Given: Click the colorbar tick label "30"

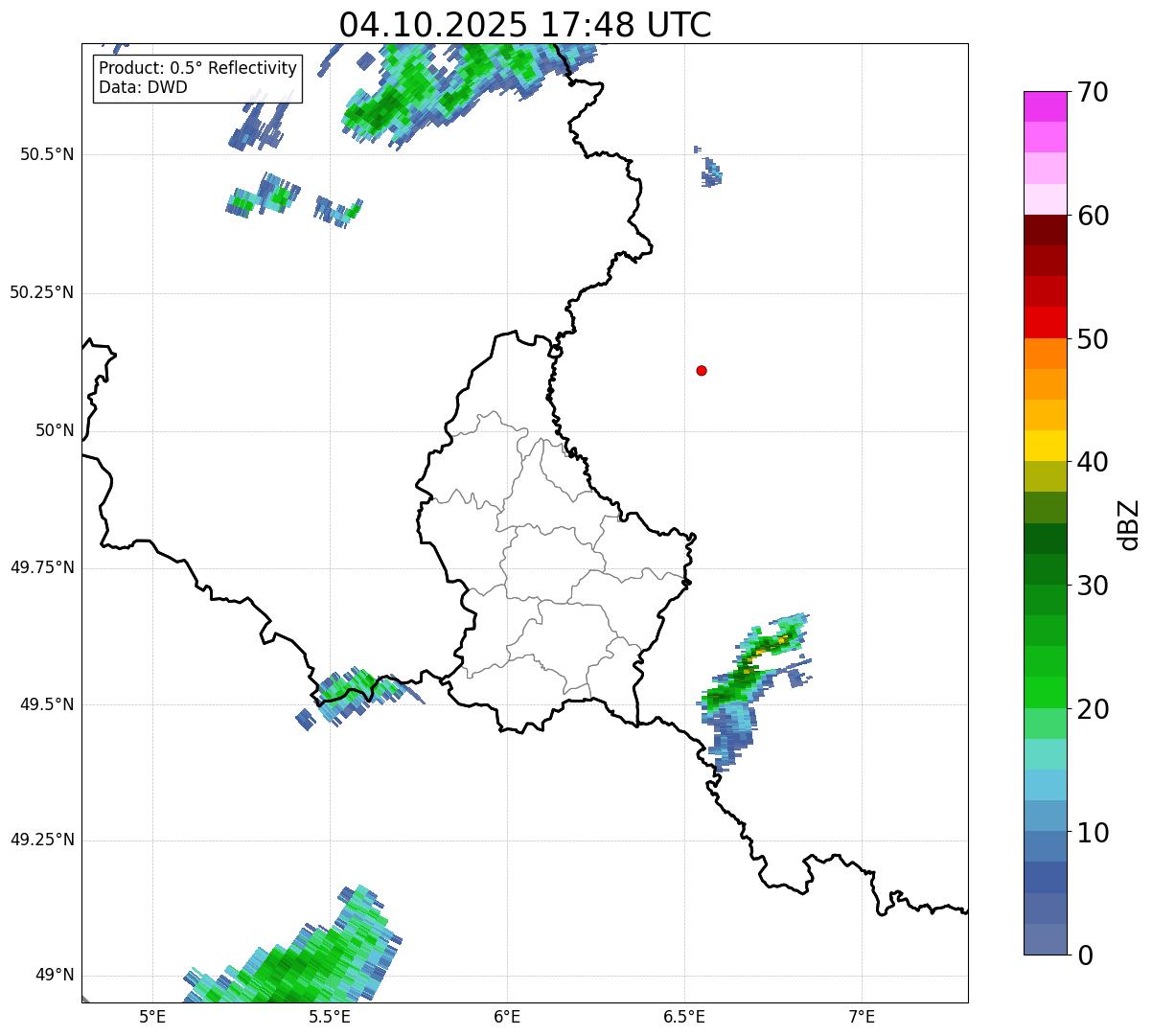Looking at the screenshot, I should [1093, 586].
